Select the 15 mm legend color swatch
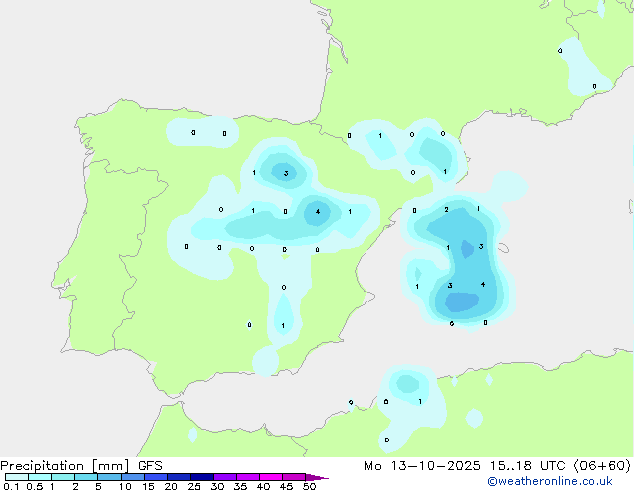 pos(156,477)
